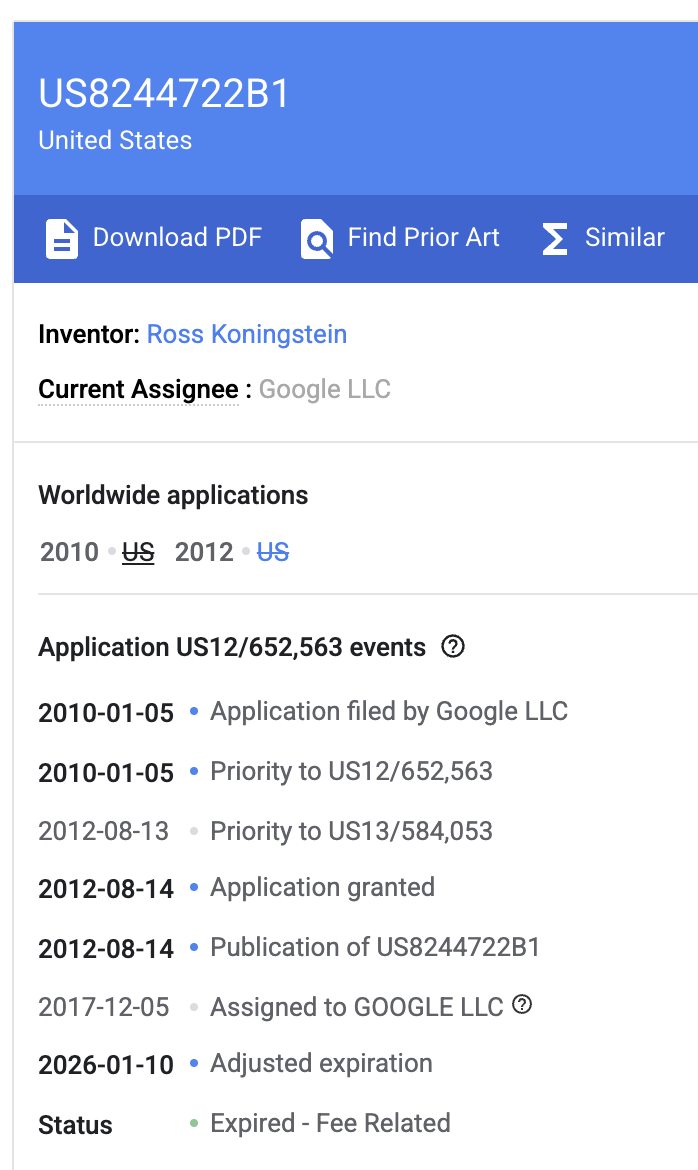Click the Worldwide applications heading
The height and width of the screenshot is (1170, 698).
tap(173, 495)
